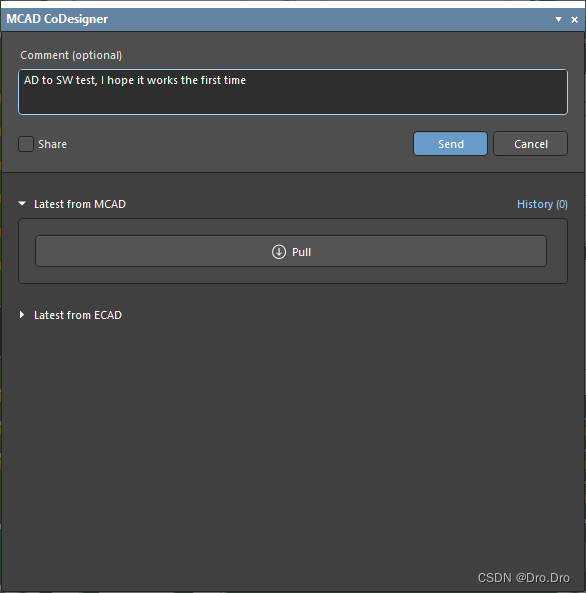Open the History (0) link
The image size is (586, 593).
542,204
